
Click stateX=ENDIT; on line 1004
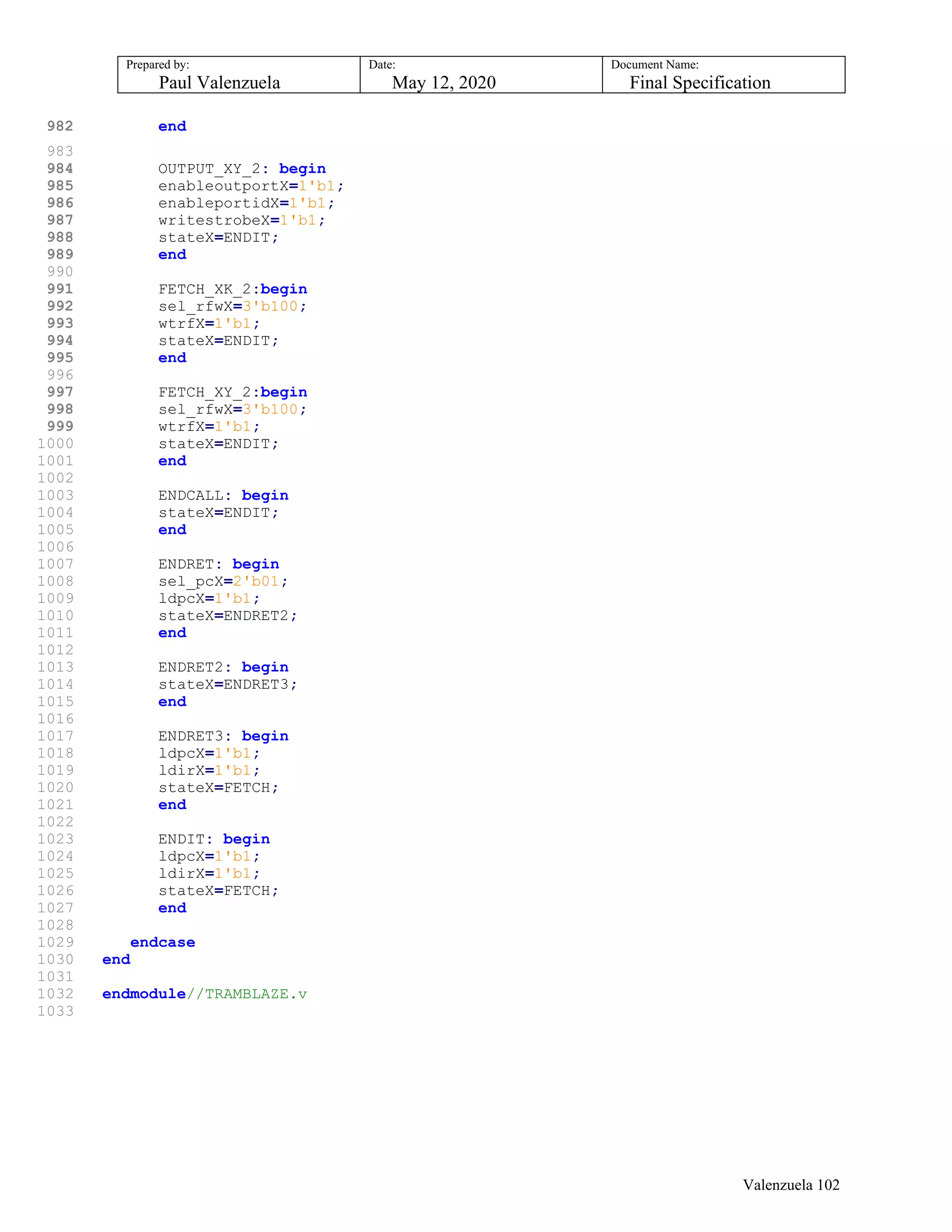pyautogui.click(x=219, y=513)
